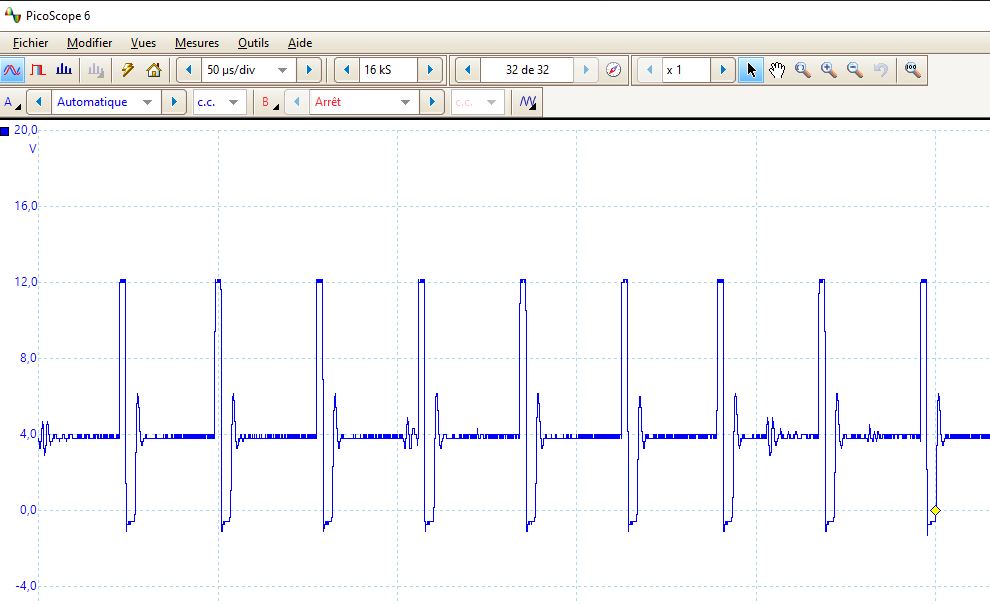Open the Modifier menu
Image resolution: width=990 pixels, height=604 pixels.
tap(90, 43)
